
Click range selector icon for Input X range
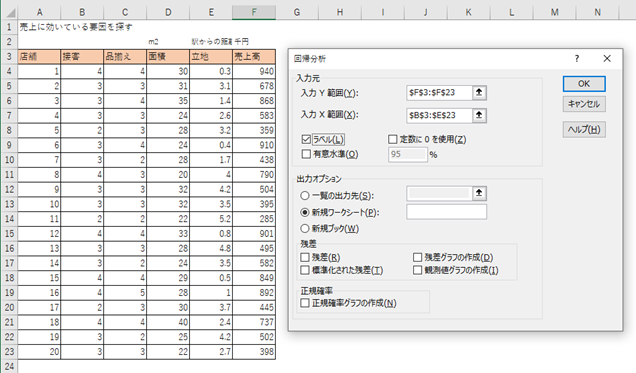479,115
